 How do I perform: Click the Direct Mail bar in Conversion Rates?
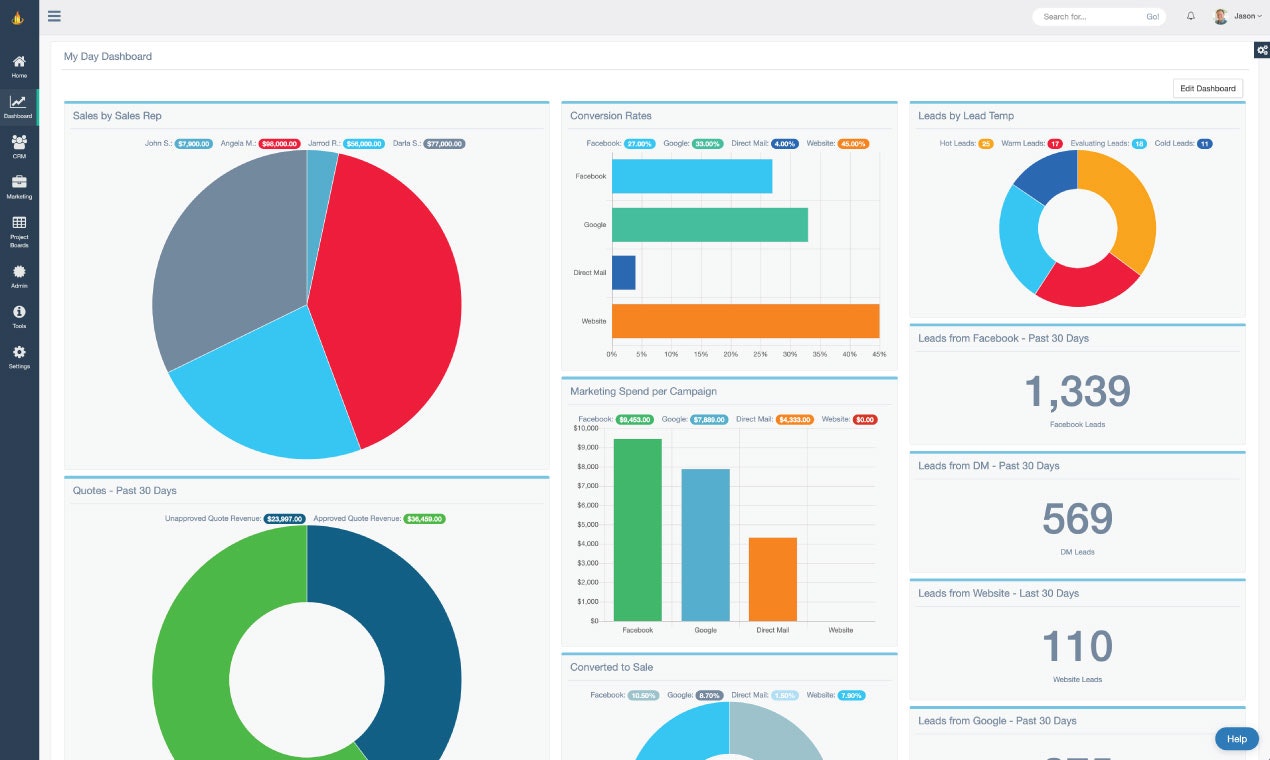coord(624,273)
